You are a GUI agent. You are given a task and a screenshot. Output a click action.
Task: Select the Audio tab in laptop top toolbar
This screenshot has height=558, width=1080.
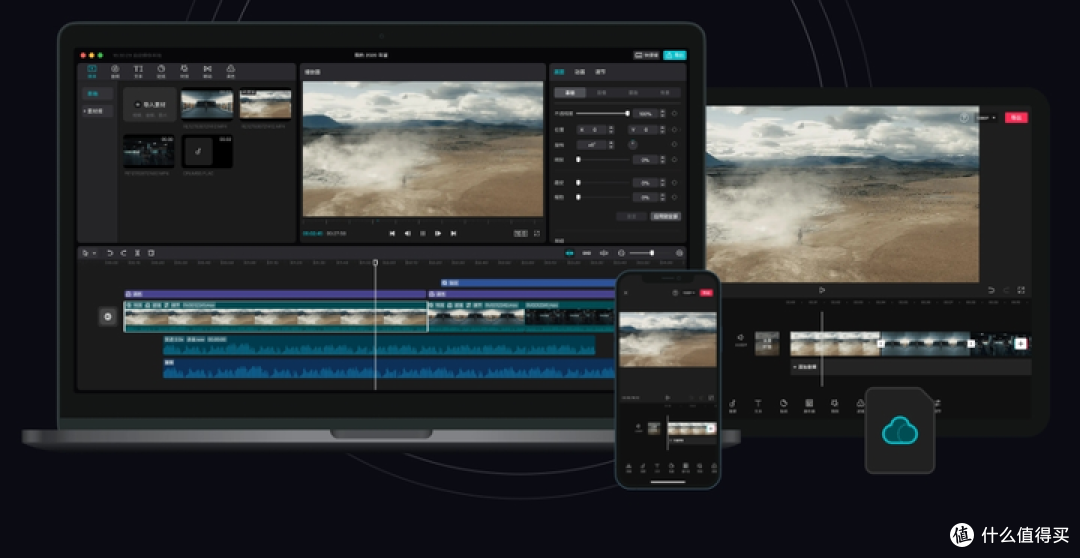(115, 71)
